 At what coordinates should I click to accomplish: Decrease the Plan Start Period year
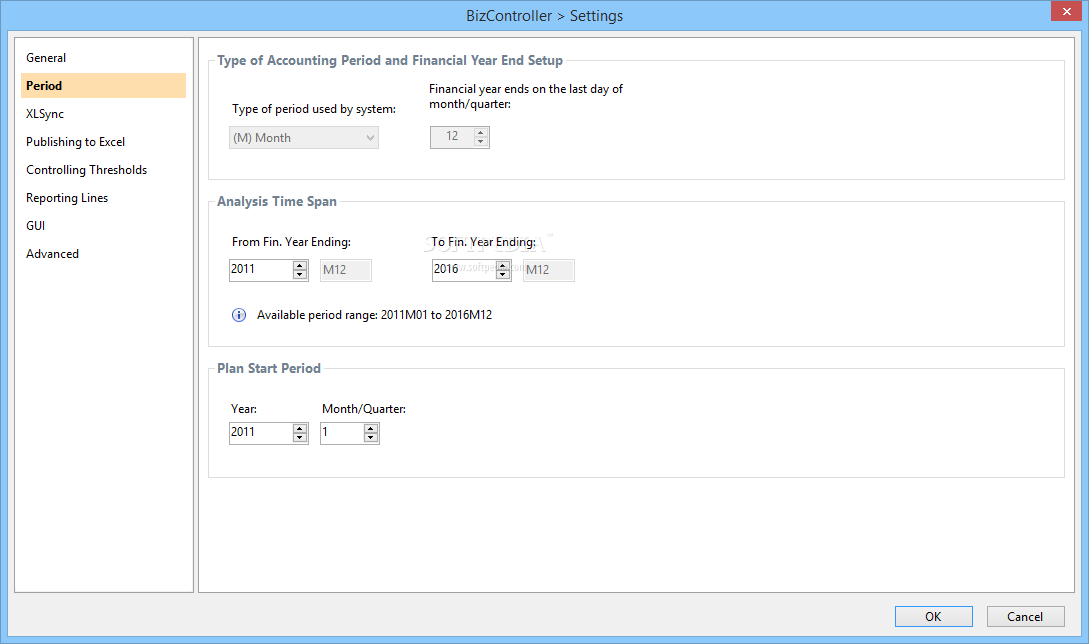[299, 438]
